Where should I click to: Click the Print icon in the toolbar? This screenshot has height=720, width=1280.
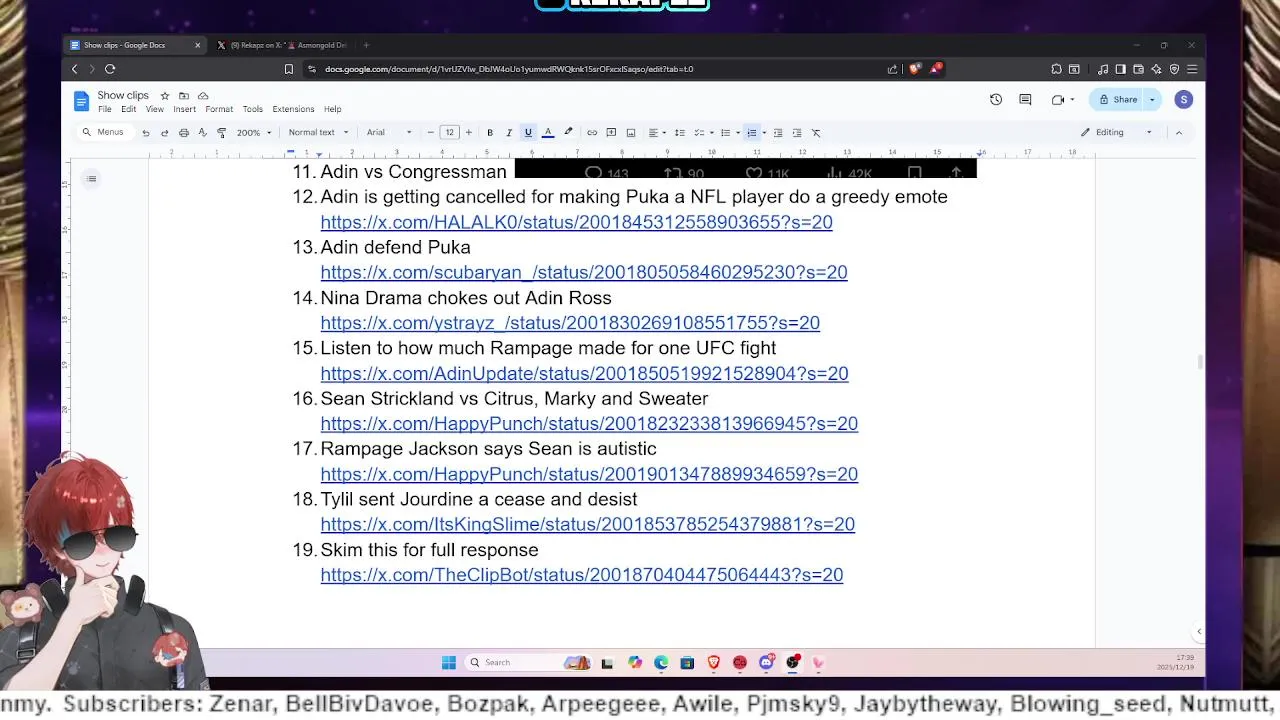184,133
